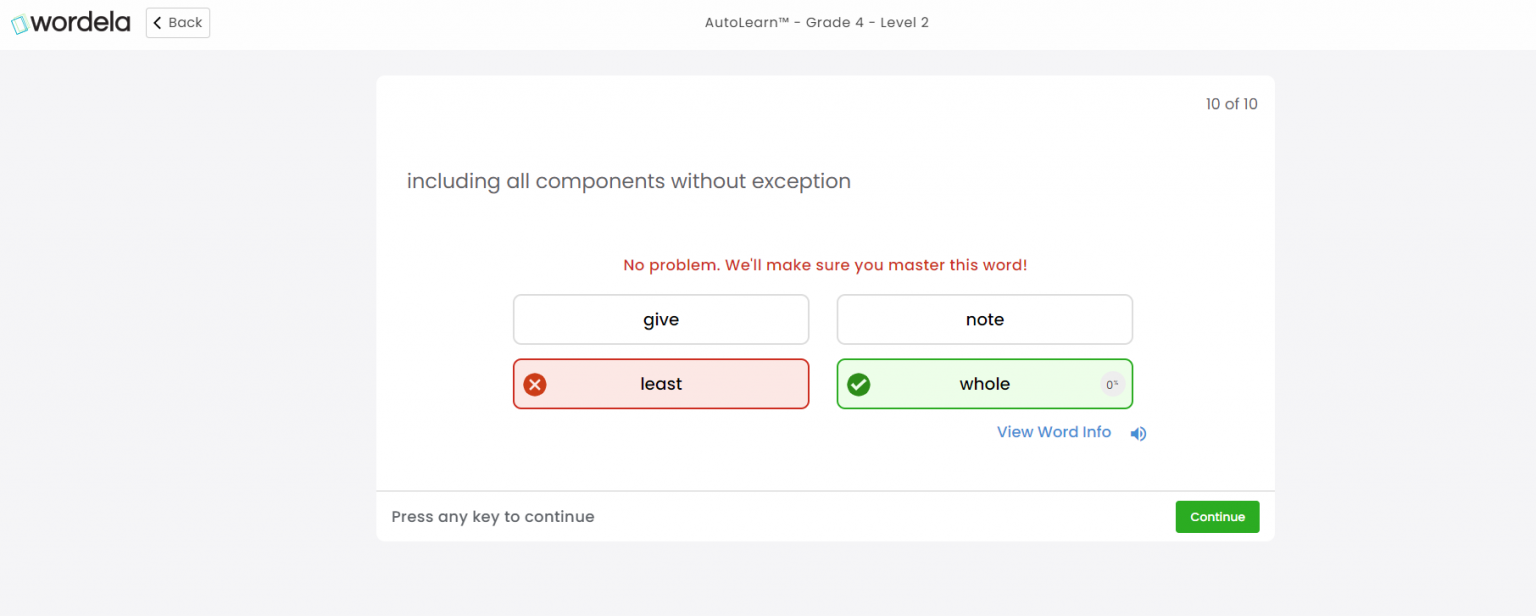Viewport: 1536px width, 616px height.
Task: Click the AutoLearn Grade 4 Level 2 title
Action: (817, 22)
